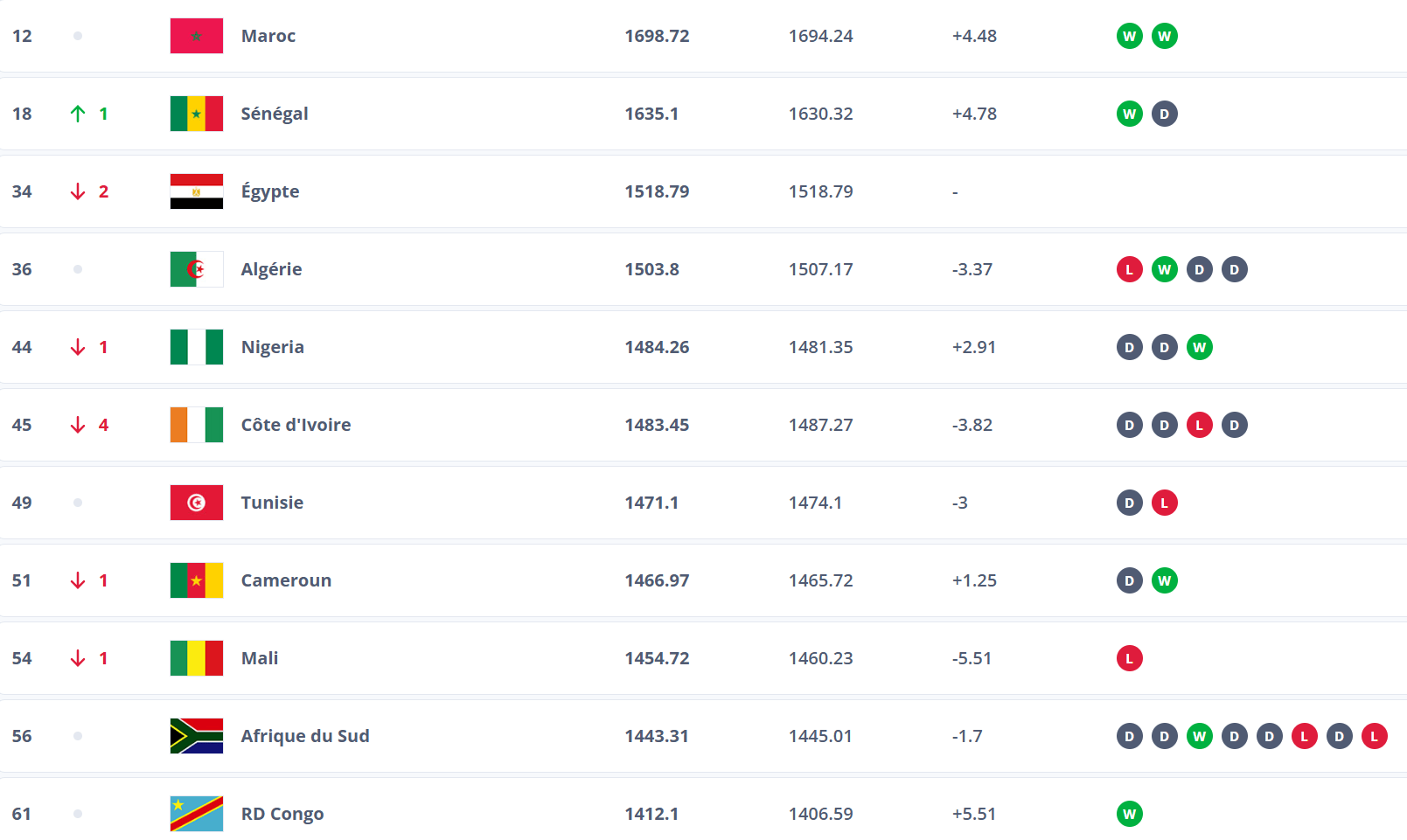1407x840 pixels.
Task: Click Mali's red L result badge
Action: pos(1130,658)
